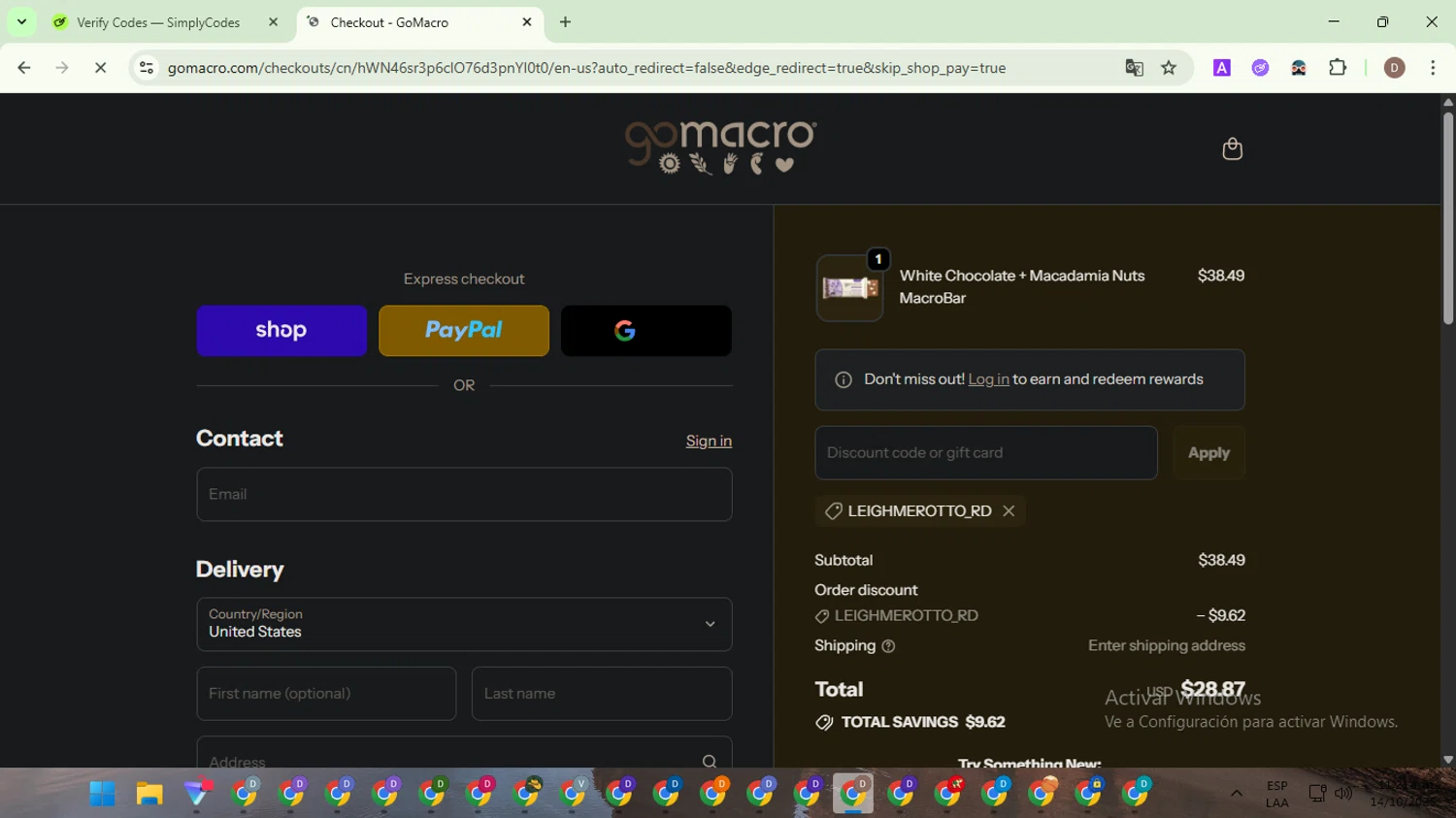Open the ESP LAA language switcher
The image size is (1456, 818).
click(1277, 794)
